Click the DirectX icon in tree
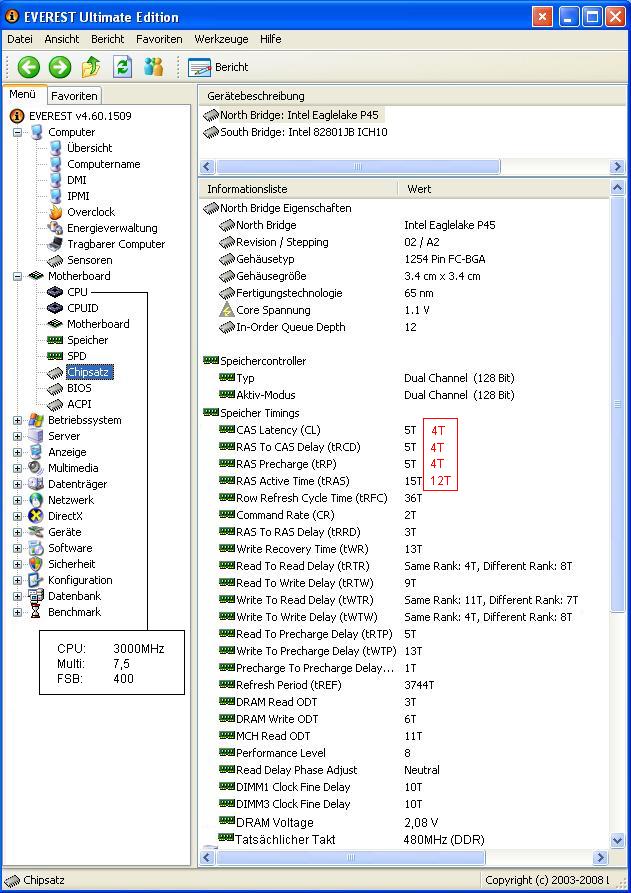631x893 pixels. point(36,516)
